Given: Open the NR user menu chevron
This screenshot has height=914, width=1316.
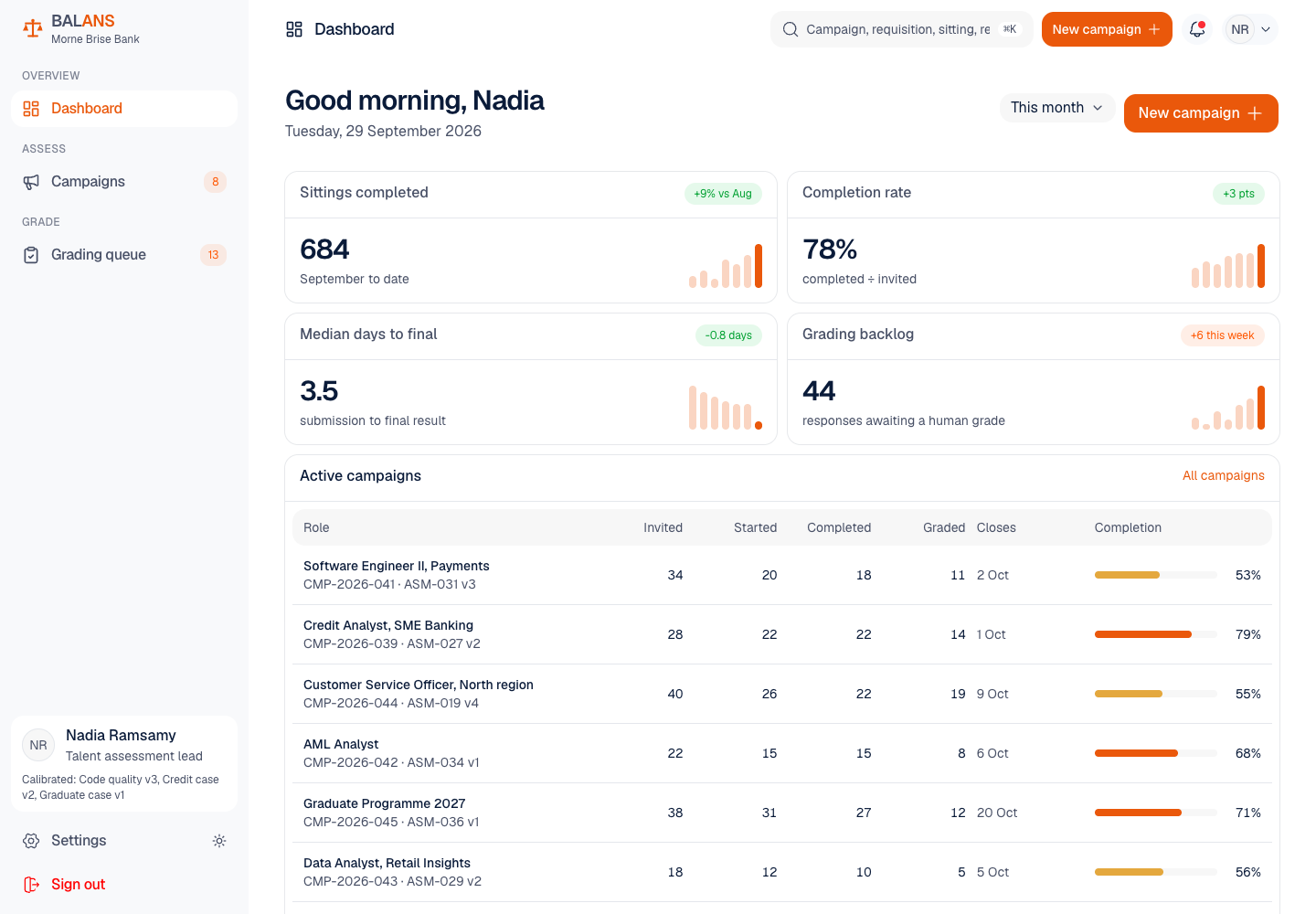Looking at the screenshot, I should coord(1266,29).
